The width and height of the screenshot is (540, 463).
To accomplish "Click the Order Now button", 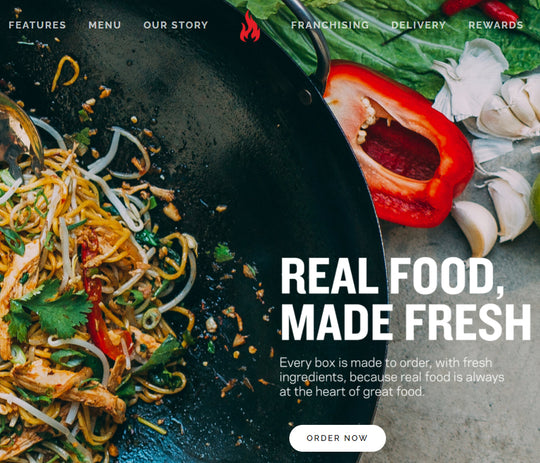I will coord(338,438).
